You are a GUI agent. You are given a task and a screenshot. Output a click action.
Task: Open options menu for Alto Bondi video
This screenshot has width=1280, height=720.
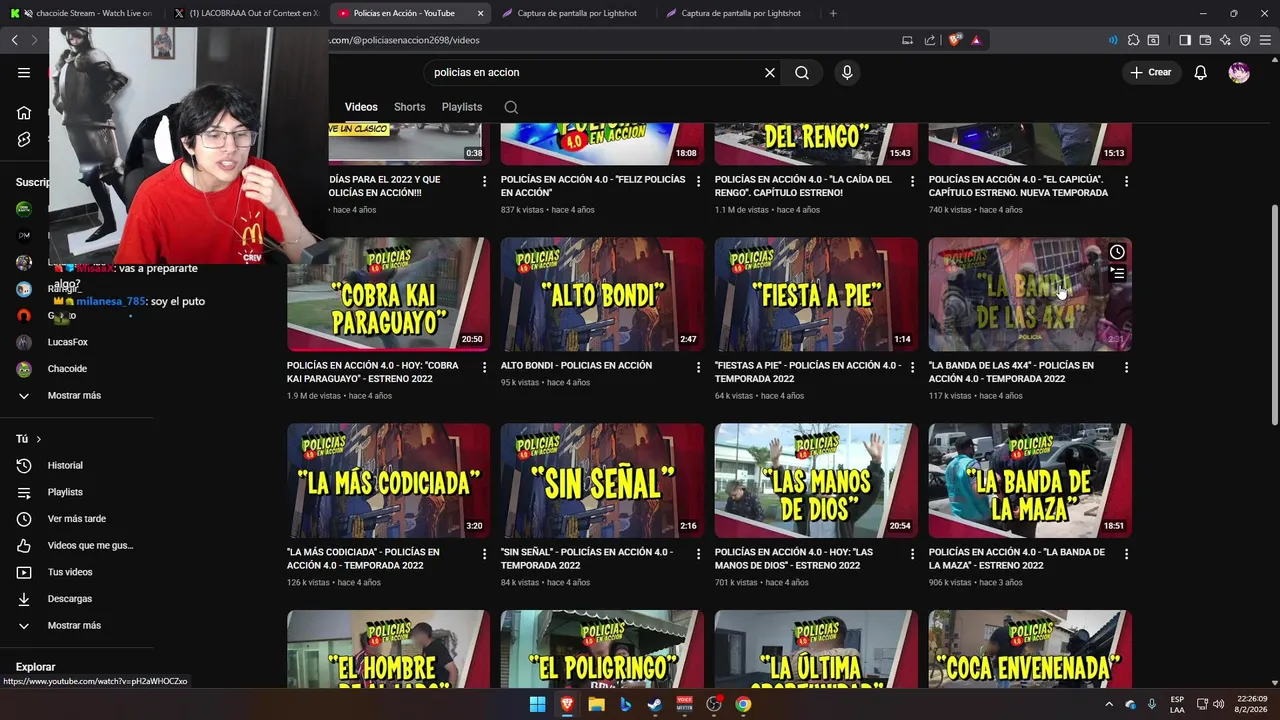pyautogui.click(x=698, y=367)
